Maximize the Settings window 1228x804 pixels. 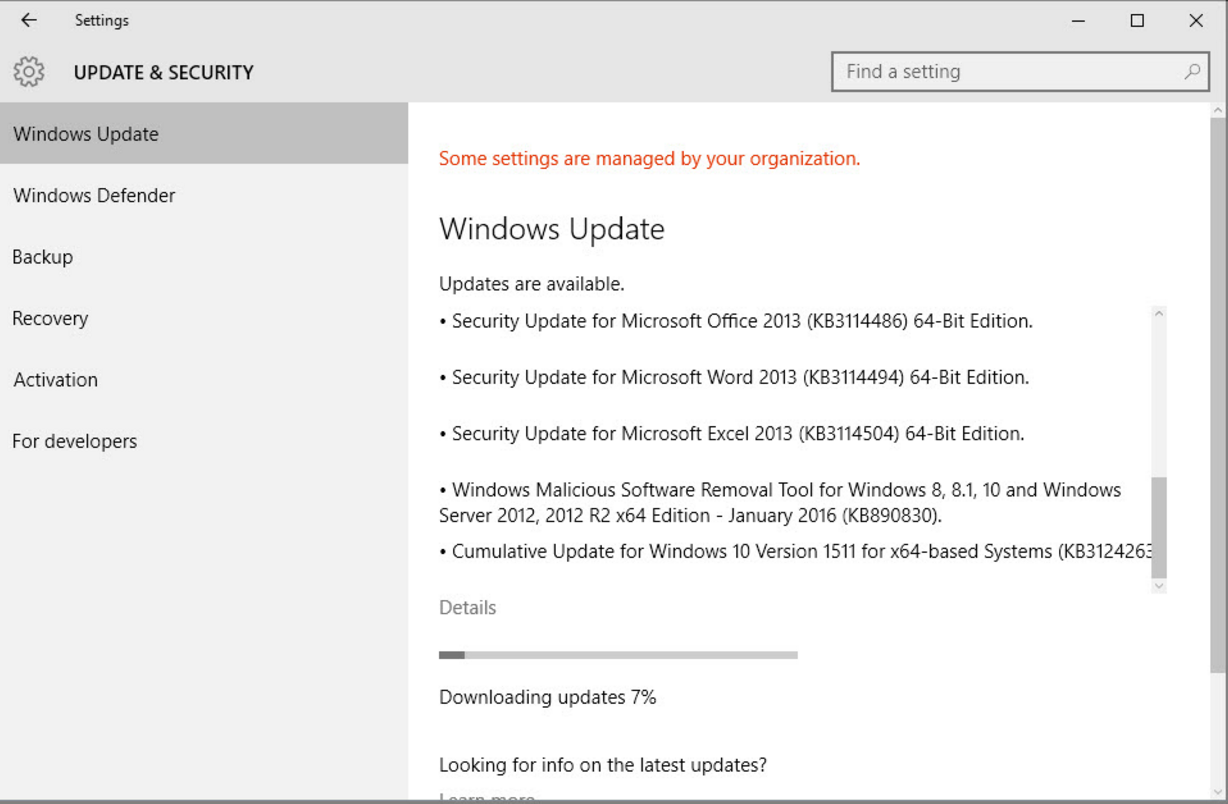pyautogui.click(x=1137, y=20)
